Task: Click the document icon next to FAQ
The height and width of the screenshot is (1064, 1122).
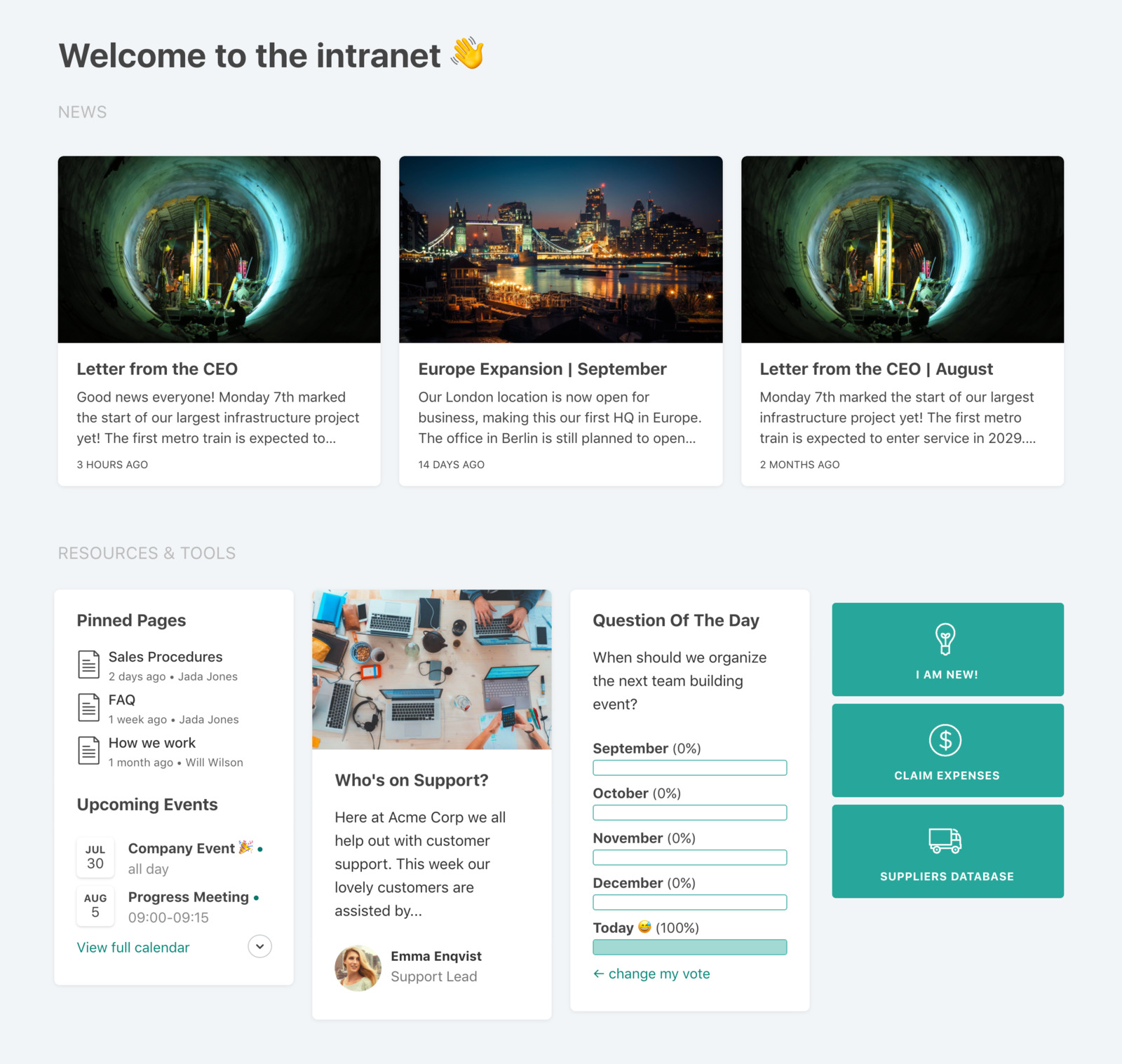Action: [x=88, y=707]
